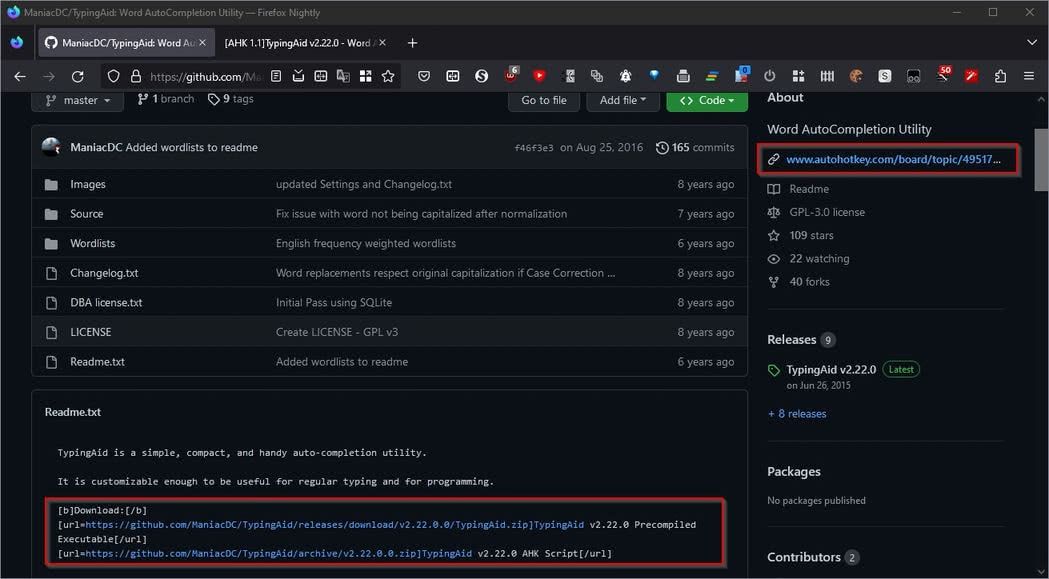This screenshot has width=1049, height=579.
Task: Open the Extensions puzzle-piece menu
Action: coord(1000,76)
